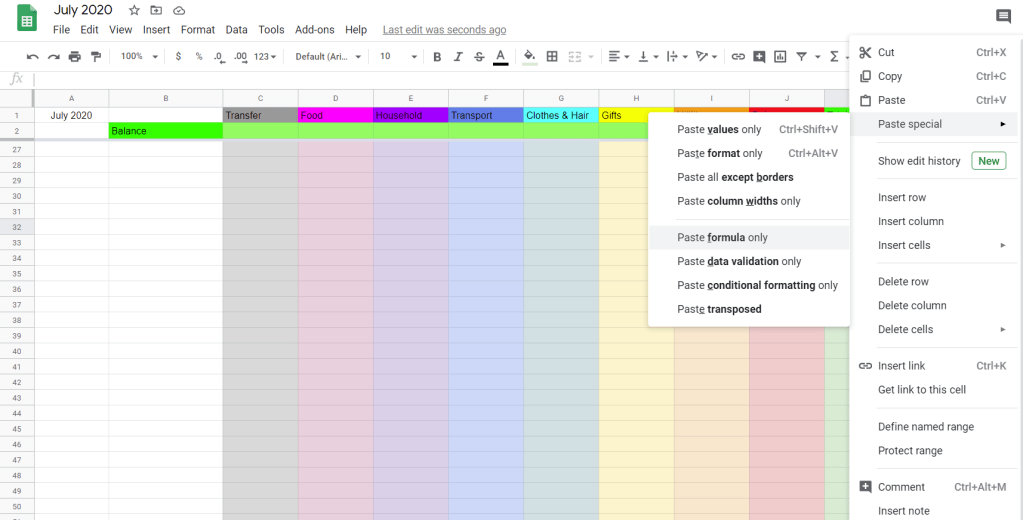
Task: Click the green New button
Action: pos(988,161)
